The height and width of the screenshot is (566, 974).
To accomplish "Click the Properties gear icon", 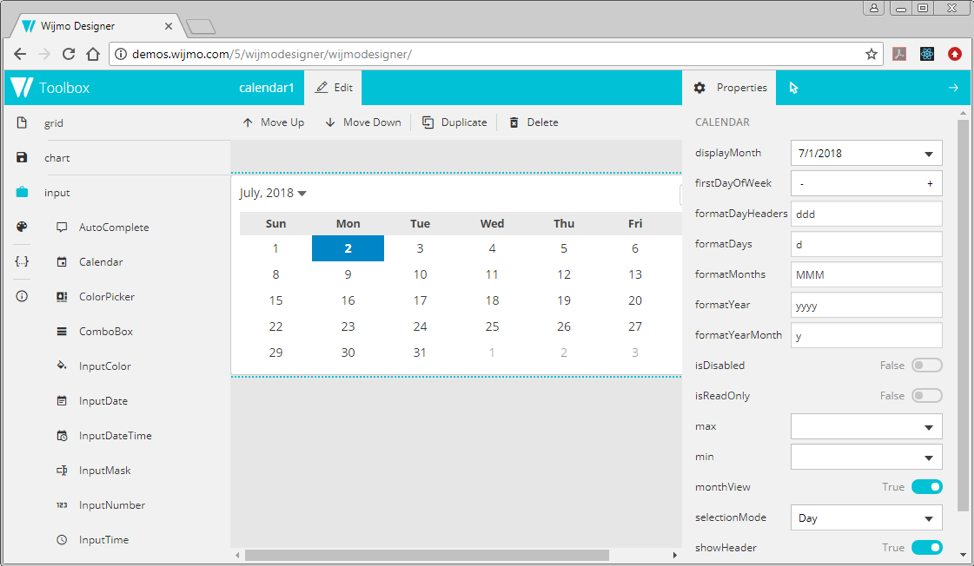I will (x=699, y=88).
